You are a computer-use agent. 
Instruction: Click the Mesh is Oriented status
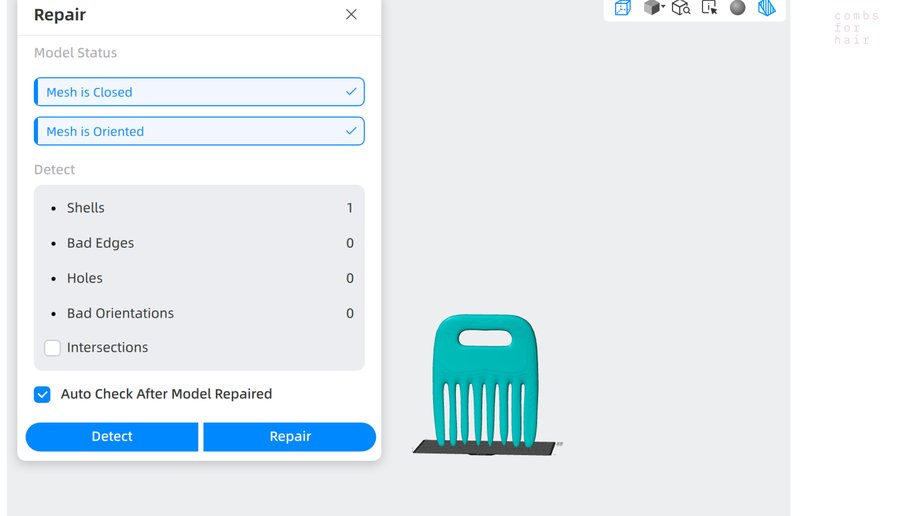tap(199, 131)
